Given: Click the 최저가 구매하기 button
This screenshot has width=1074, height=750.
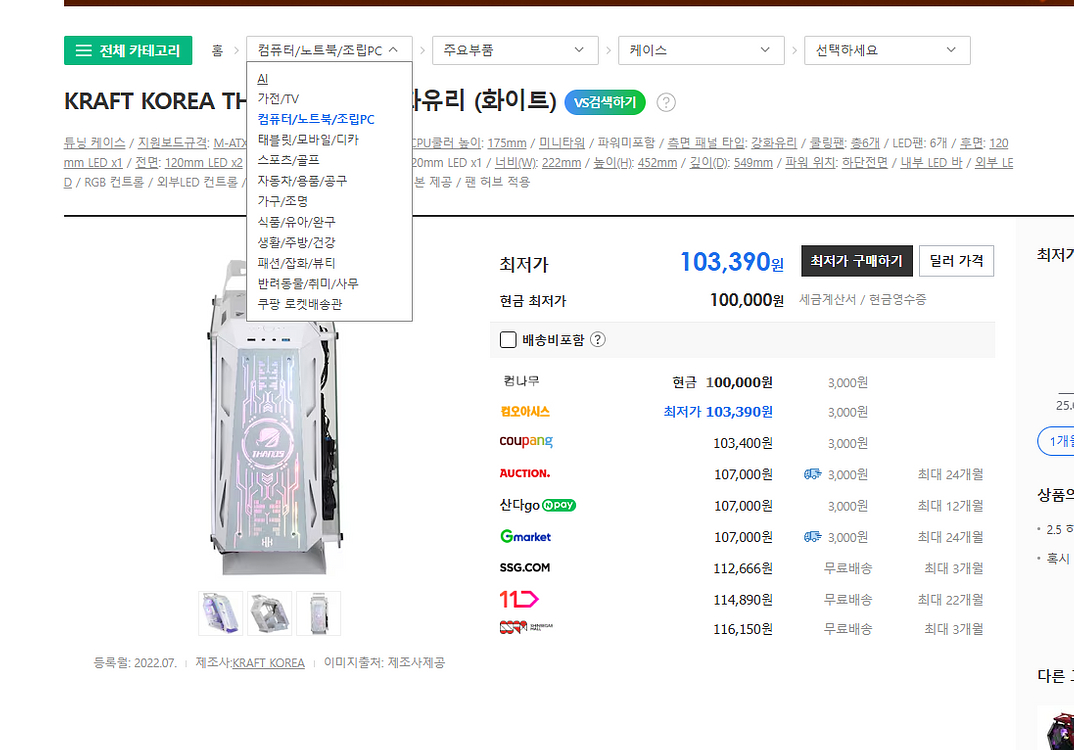Looking at the screenshot, I should click(856, 261).
